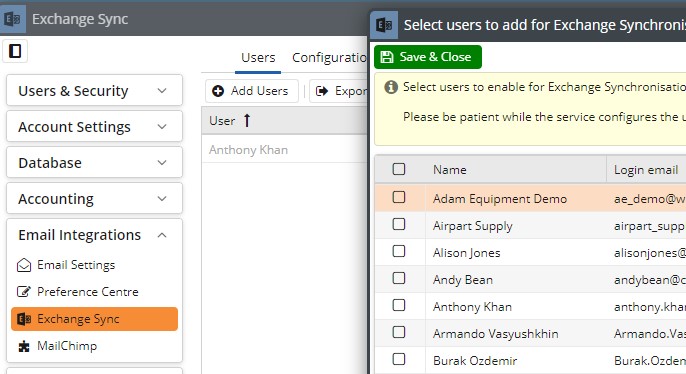
Task: Toggle the select-all checkbox in header
Action: [399, 169]
